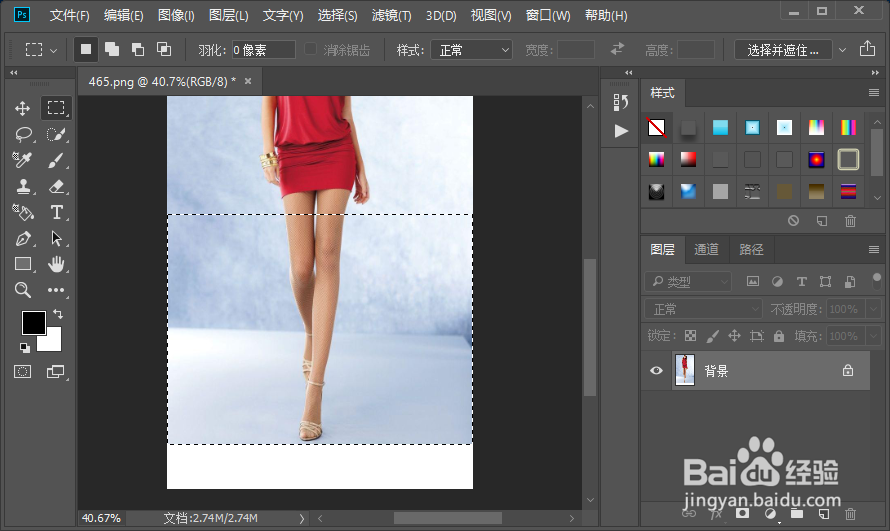The width and height of the screenshot is (890, 531).
Task: Click the 选择并遮住 button
Action: pos(783,49)
